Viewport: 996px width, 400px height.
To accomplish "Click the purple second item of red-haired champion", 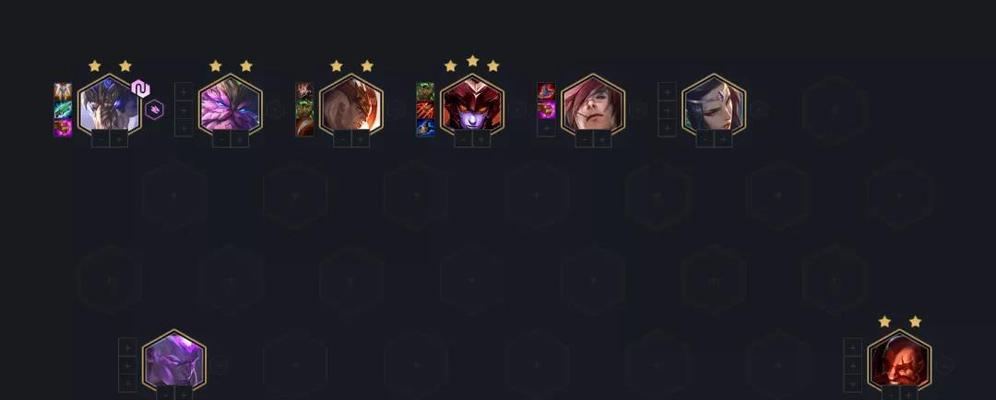I will click(546, 110).
